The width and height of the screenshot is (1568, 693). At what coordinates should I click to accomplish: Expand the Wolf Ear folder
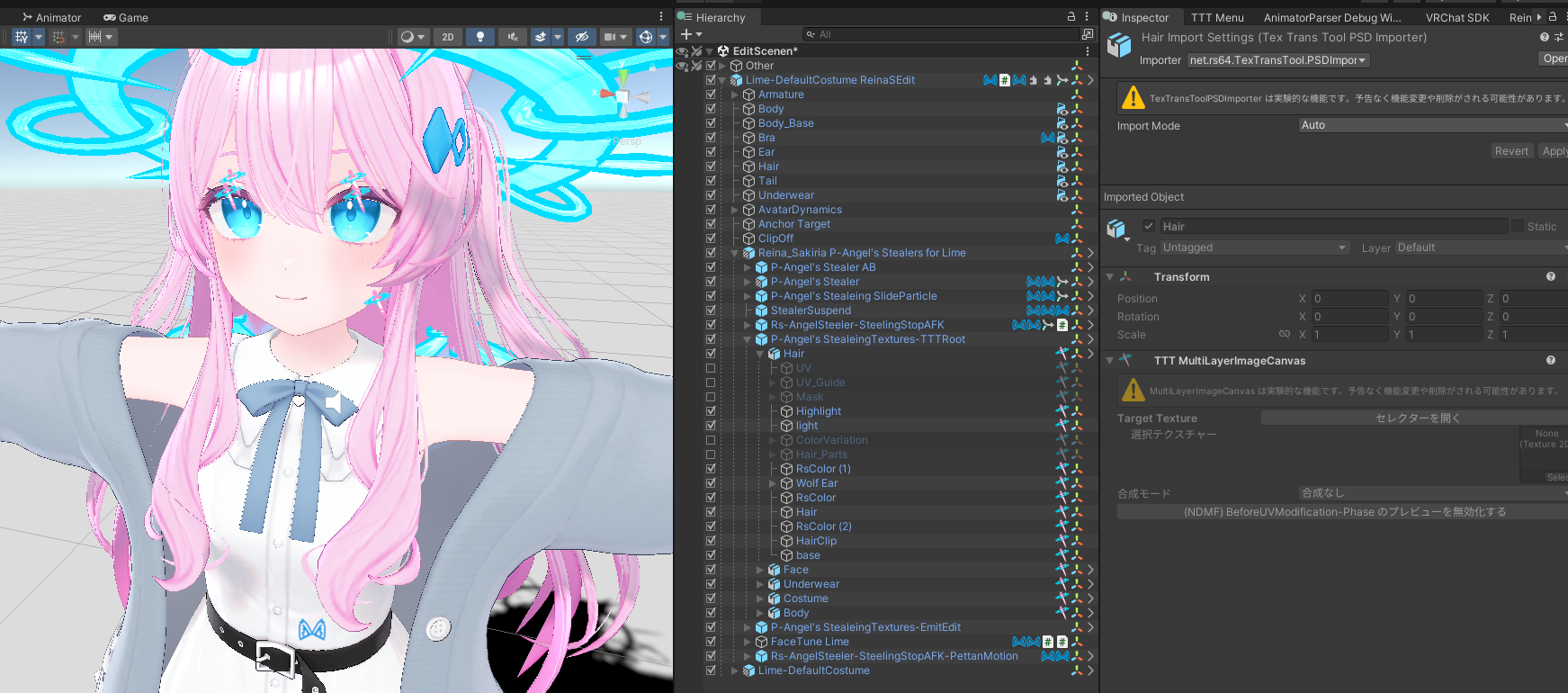pos(773,483)
